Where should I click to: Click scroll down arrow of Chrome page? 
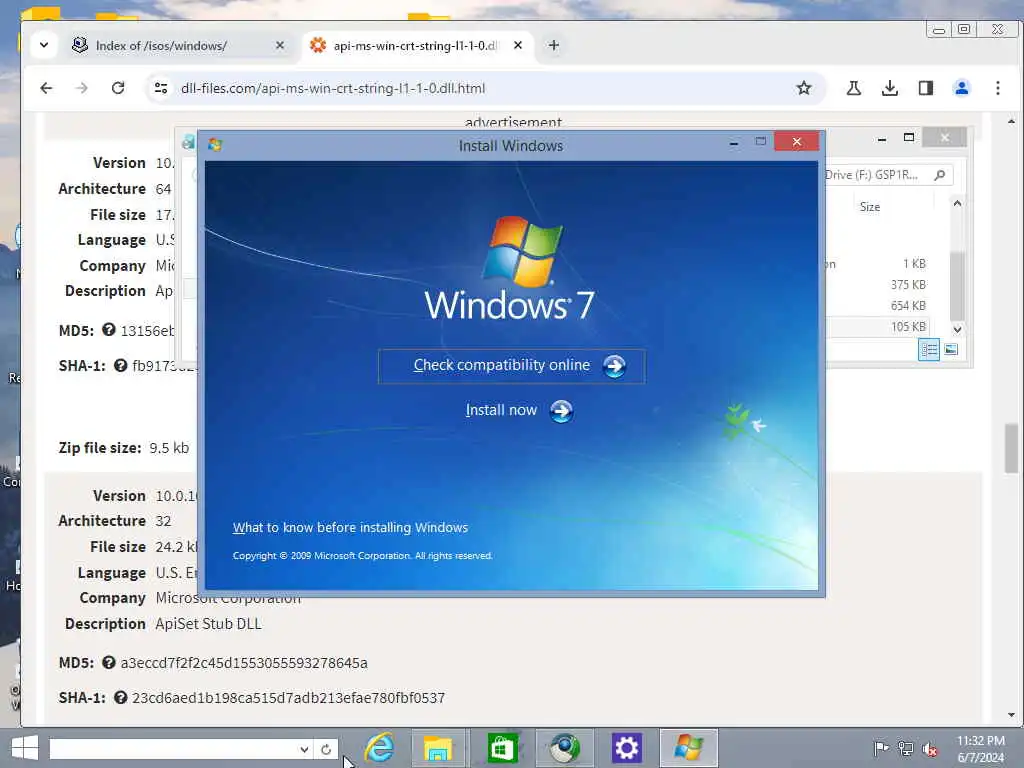(1011, 715)
